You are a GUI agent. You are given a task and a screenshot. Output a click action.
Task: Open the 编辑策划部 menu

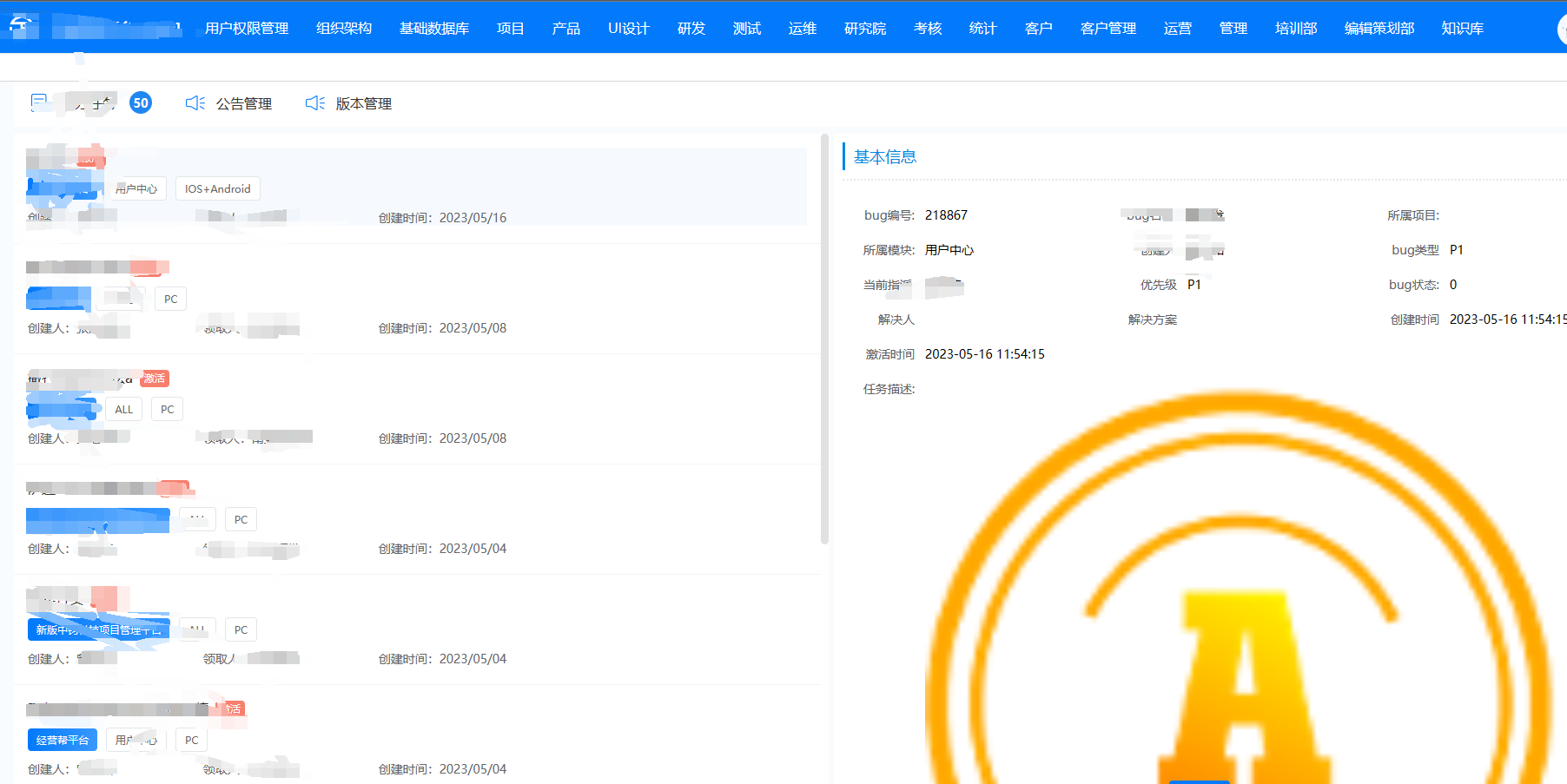1379,29
